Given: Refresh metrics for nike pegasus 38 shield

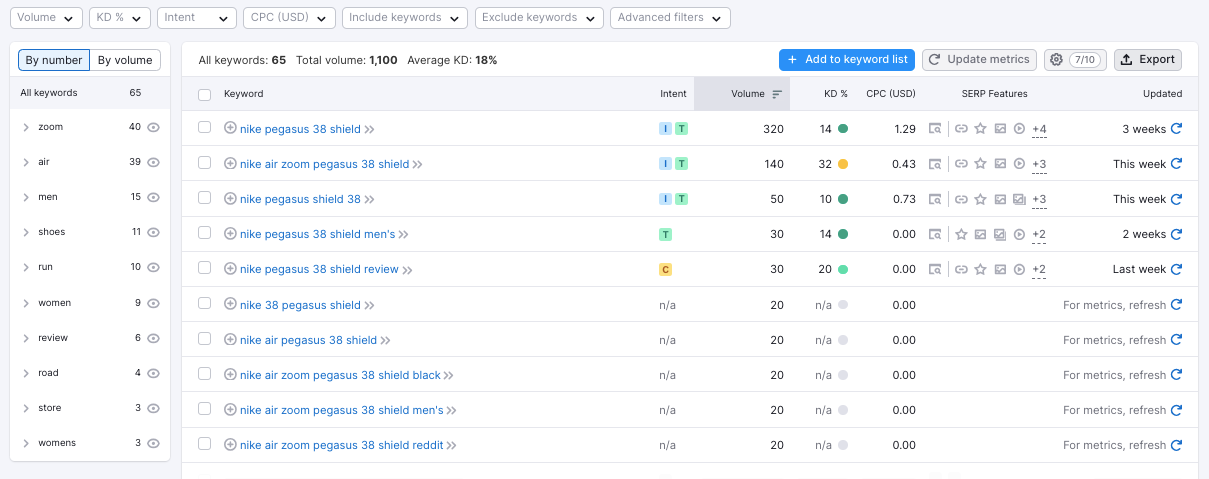Looking at the screenshot, I should 1176,129.
